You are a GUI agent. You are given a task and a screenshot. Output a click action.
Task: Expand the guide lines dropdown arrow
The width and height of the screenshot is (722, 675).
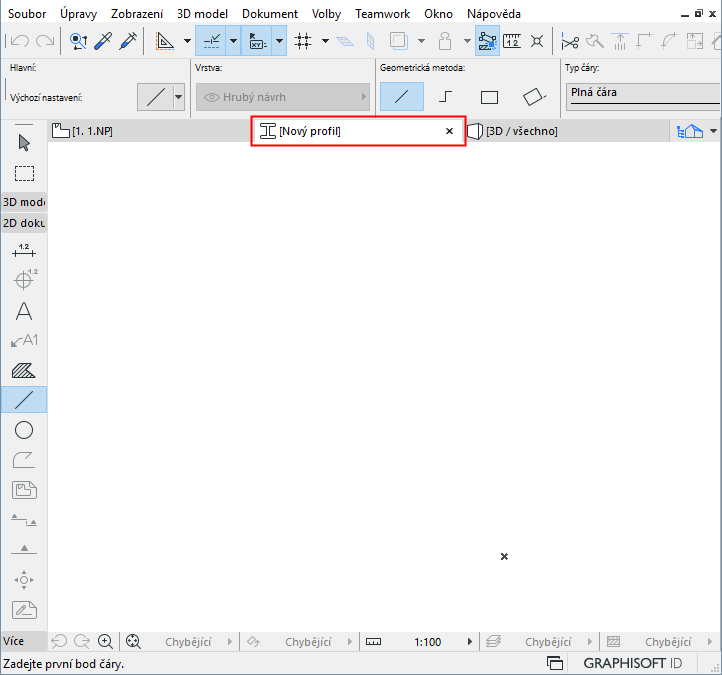(233, 41)
